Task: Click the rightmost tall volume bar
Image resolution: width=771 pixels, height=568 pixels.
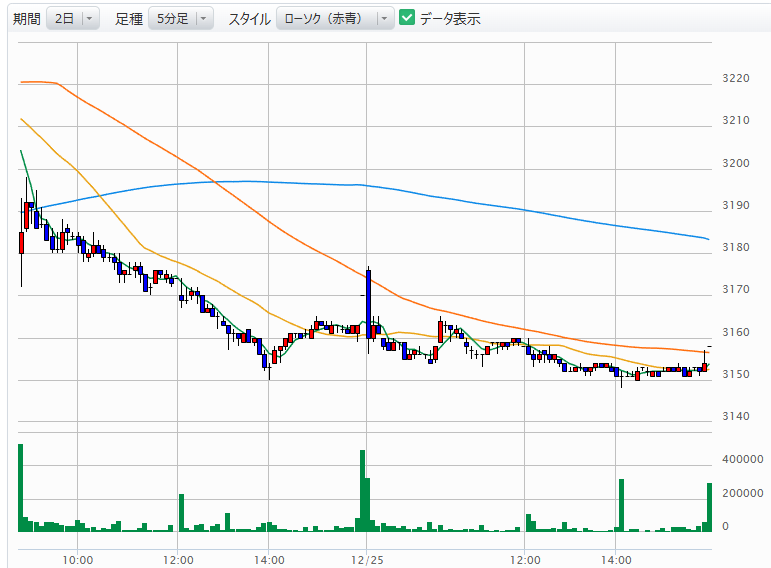Action: [x=709, y=506]
